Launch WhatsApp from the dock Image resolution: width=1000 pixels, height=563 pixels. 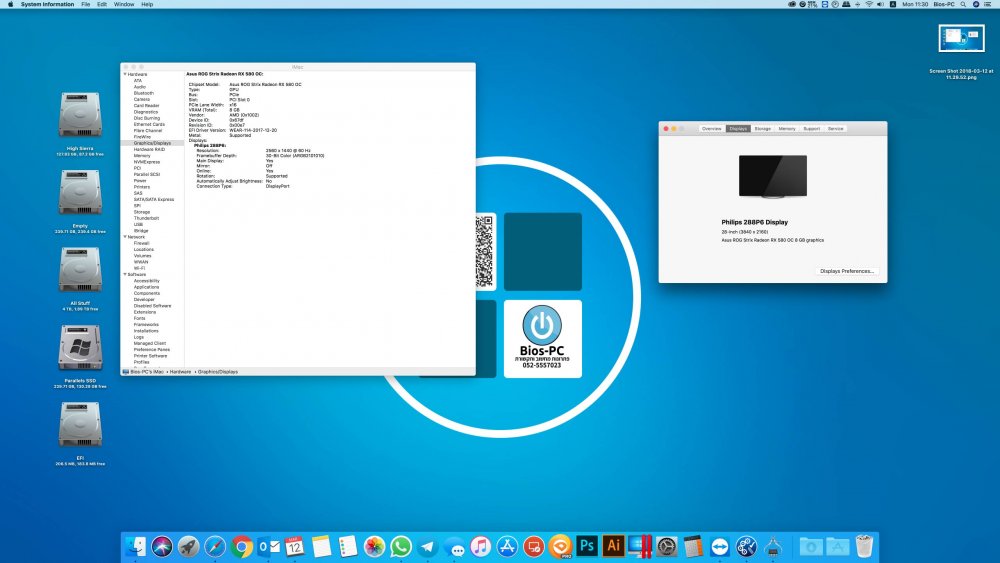(x=401, y=546)
